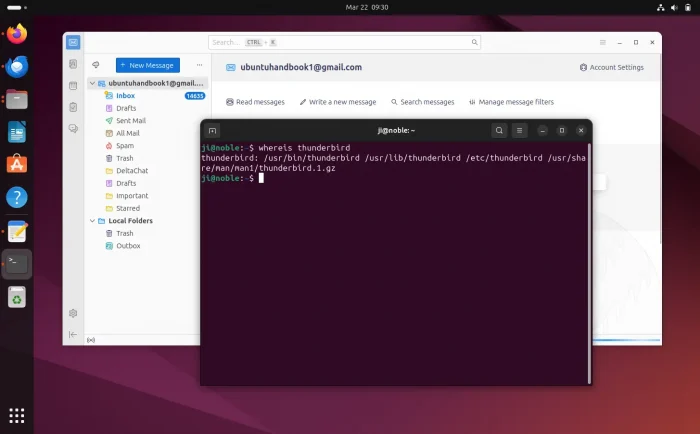
Task: Open folder pane options (three dots)
Action: 198,64
